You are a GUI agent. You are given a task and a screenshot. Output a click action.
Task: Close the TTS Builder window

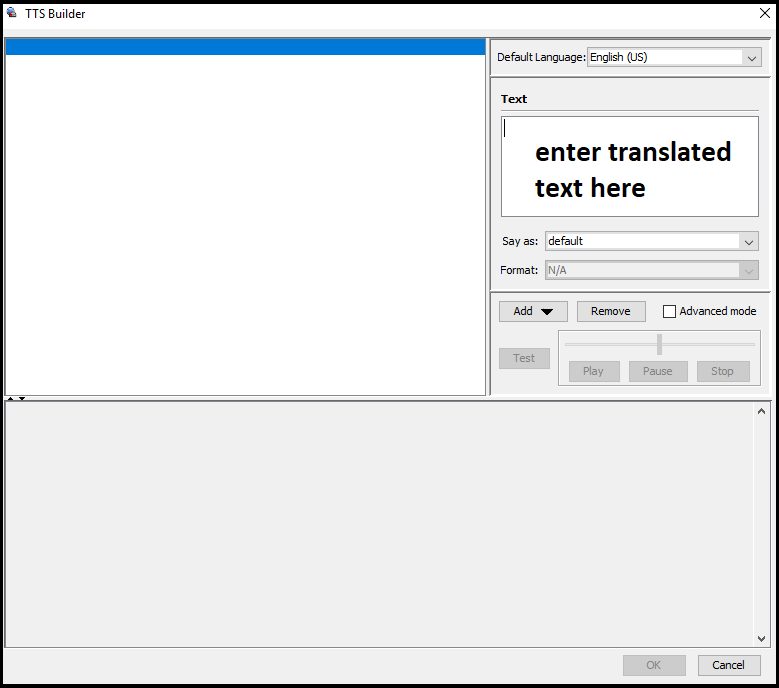(x=765, y=13)
